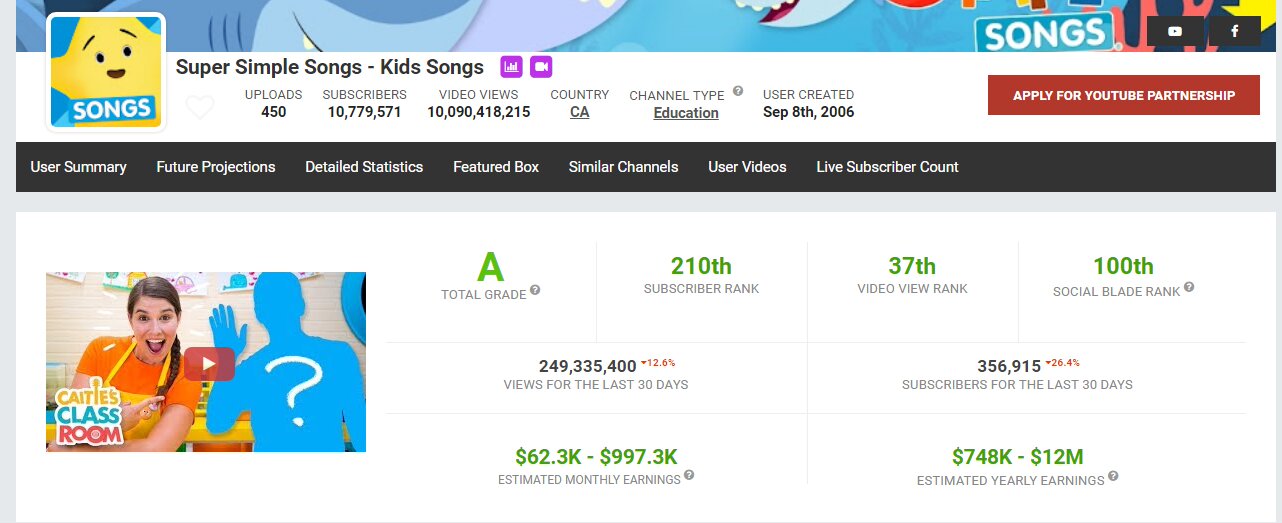Open the Detailed Statistics tab
This screenshot has height=523, width=1282.
364,167
